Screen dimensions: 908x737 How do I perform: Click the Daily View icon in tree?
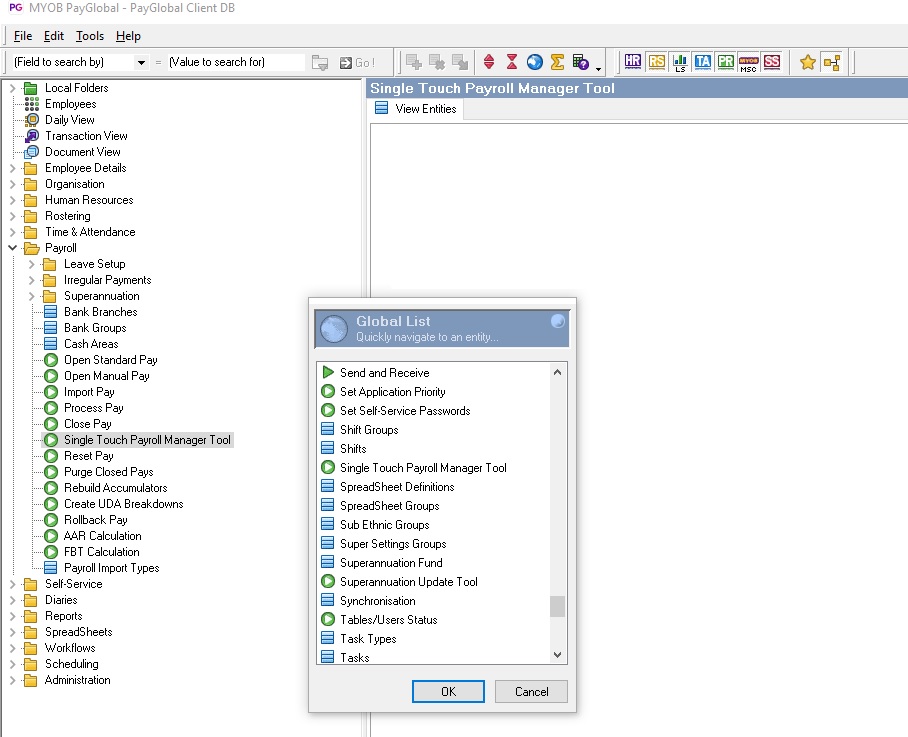click(32, 120)
